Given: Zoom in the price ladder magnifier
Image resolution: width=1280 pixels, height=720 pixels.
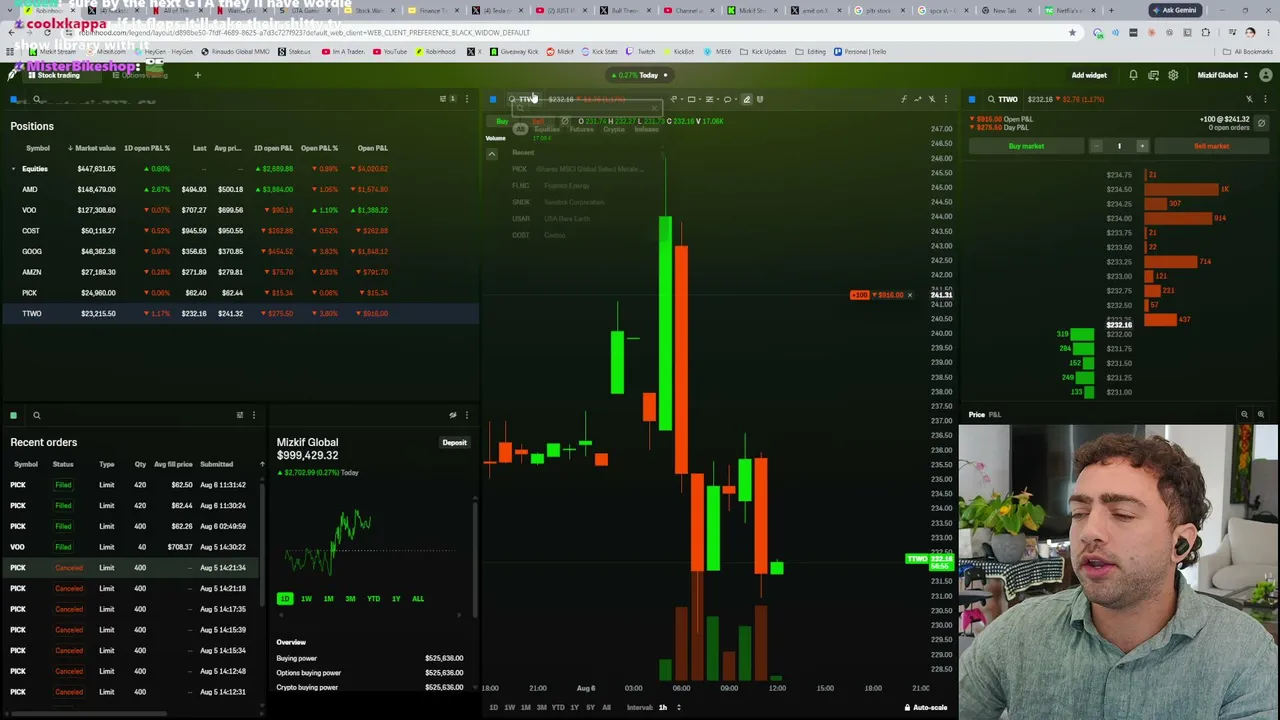Looking at the screenshot, I should click(1260, 414).
